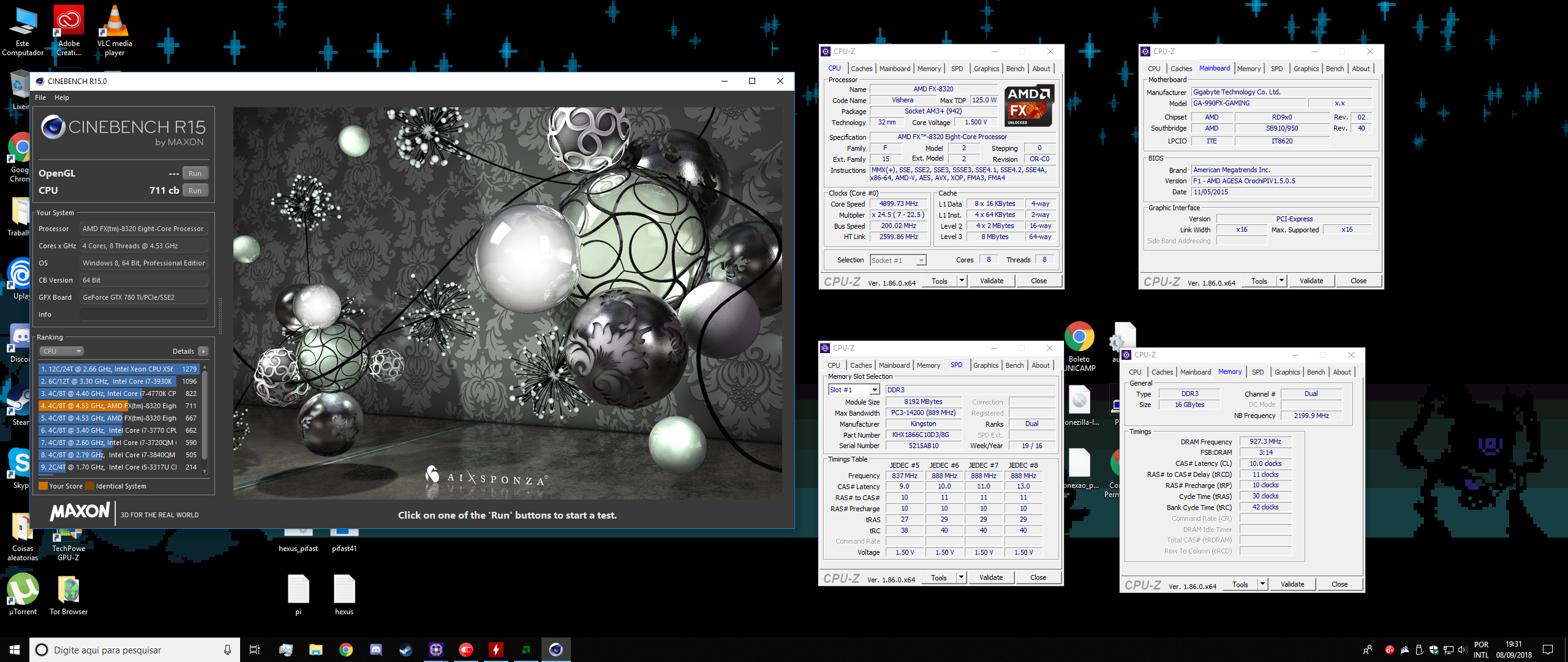Select the pi file on the desktop
Viewport: 1568px width, 662px height.
tap(298, 594)
